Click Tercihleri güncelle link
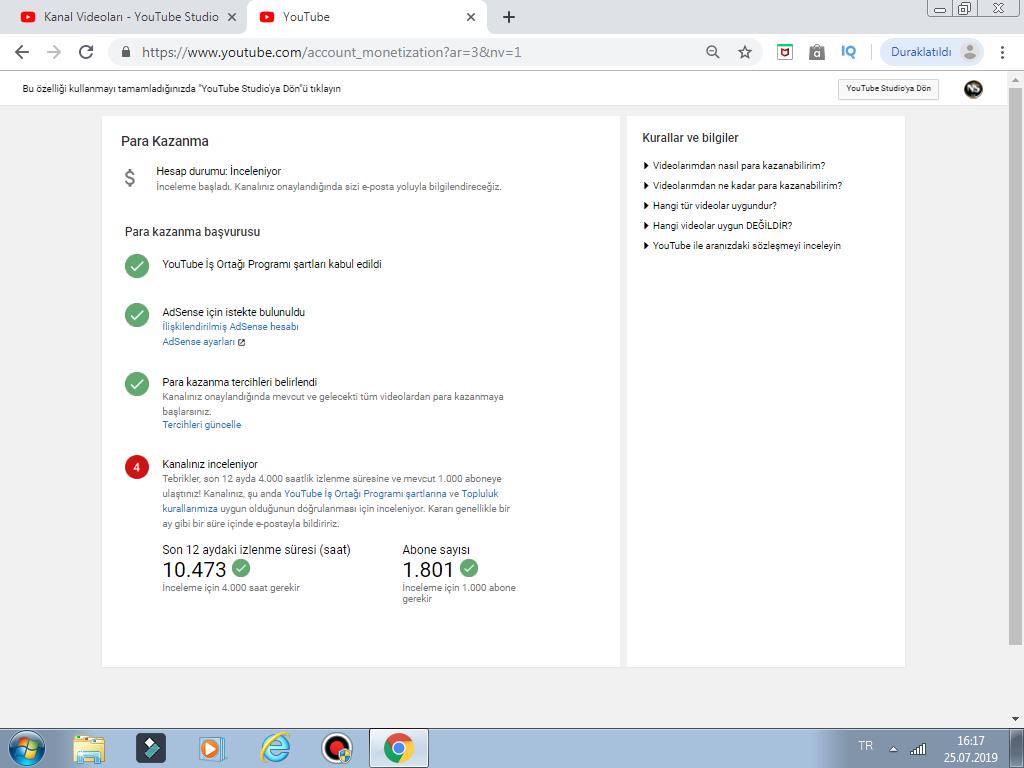 (x=202, y=424)
